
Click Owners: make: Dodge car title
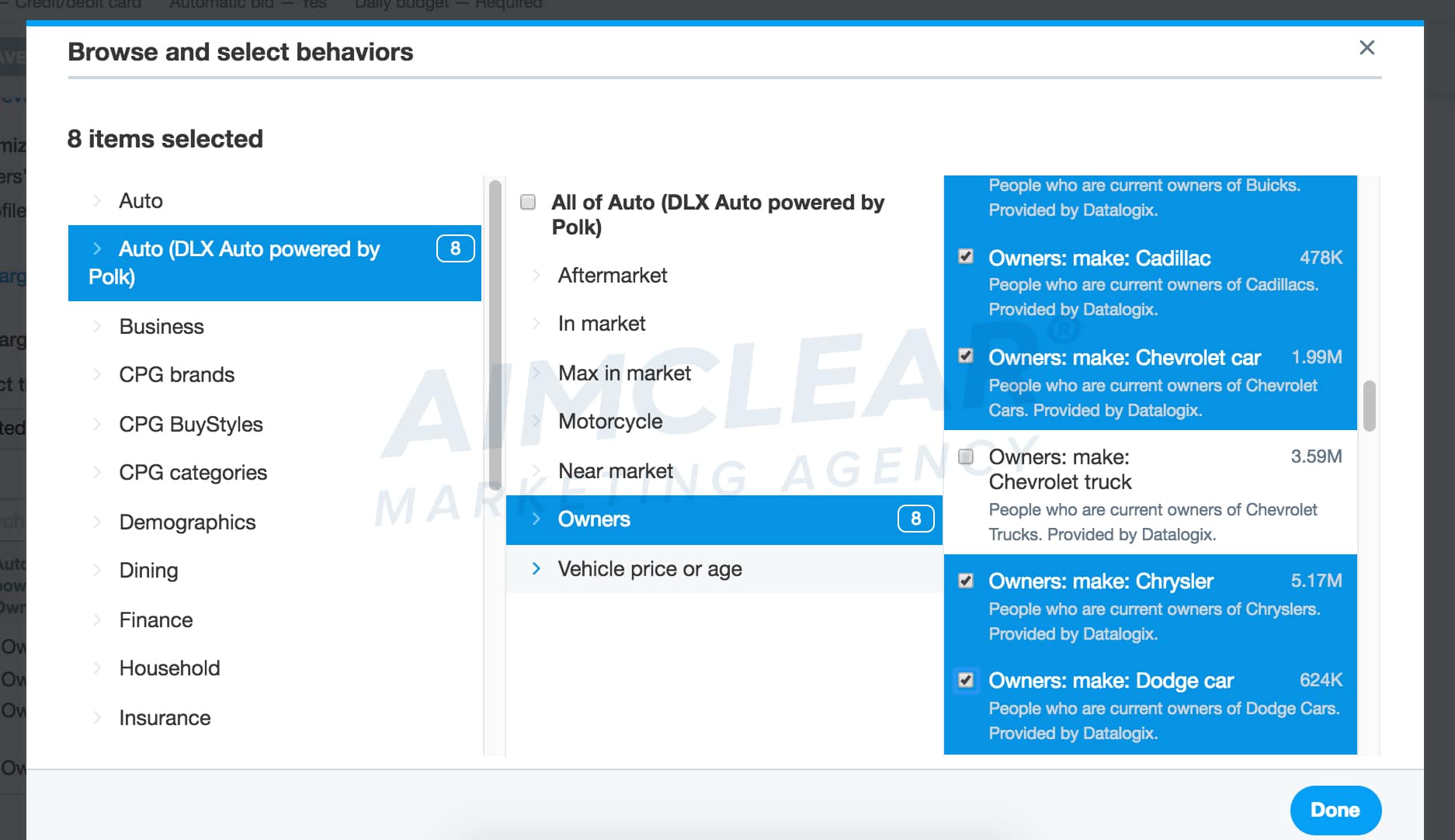click(x=1111, y=681)
